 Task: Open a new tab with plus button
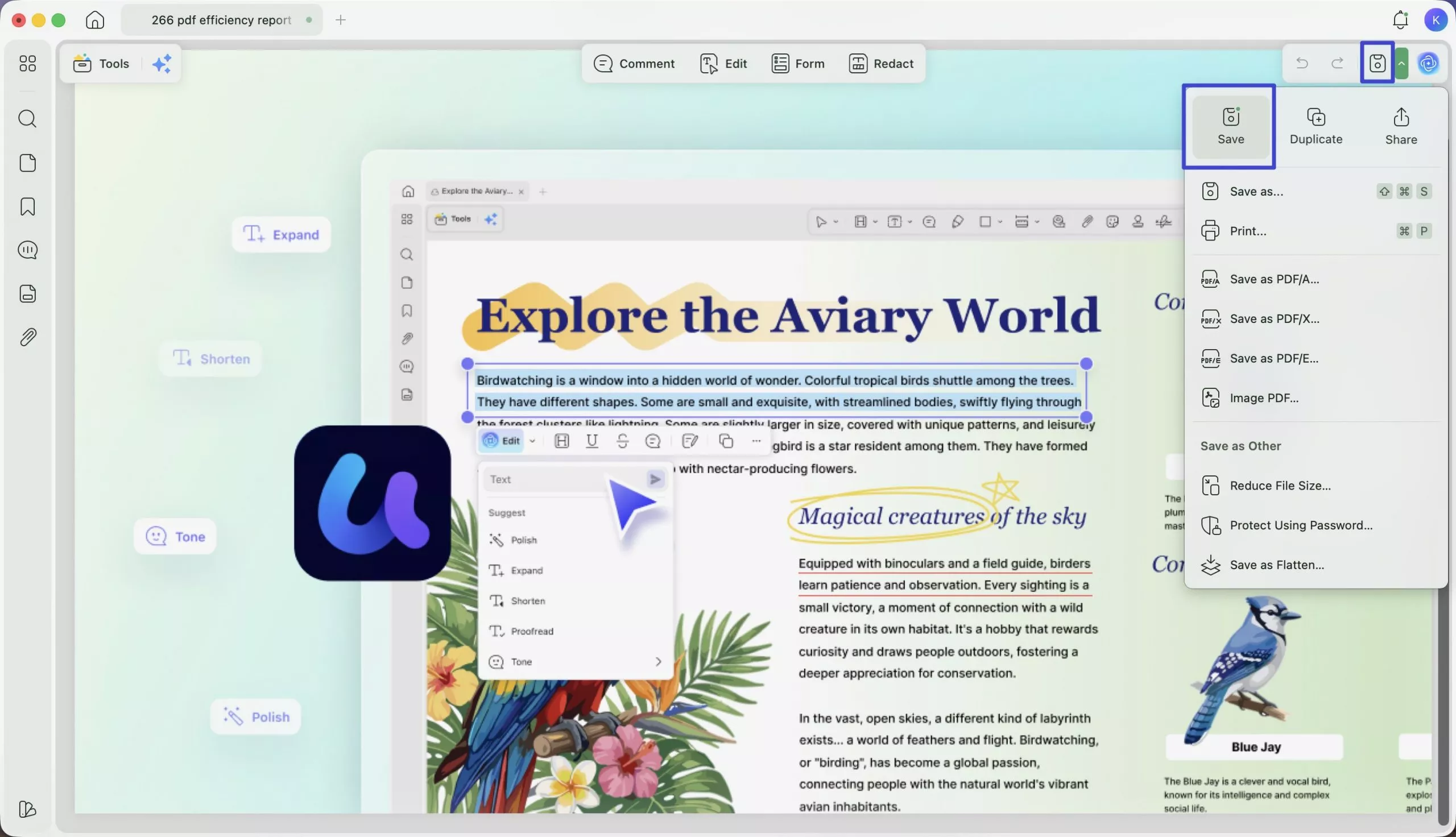click(341, 20)
